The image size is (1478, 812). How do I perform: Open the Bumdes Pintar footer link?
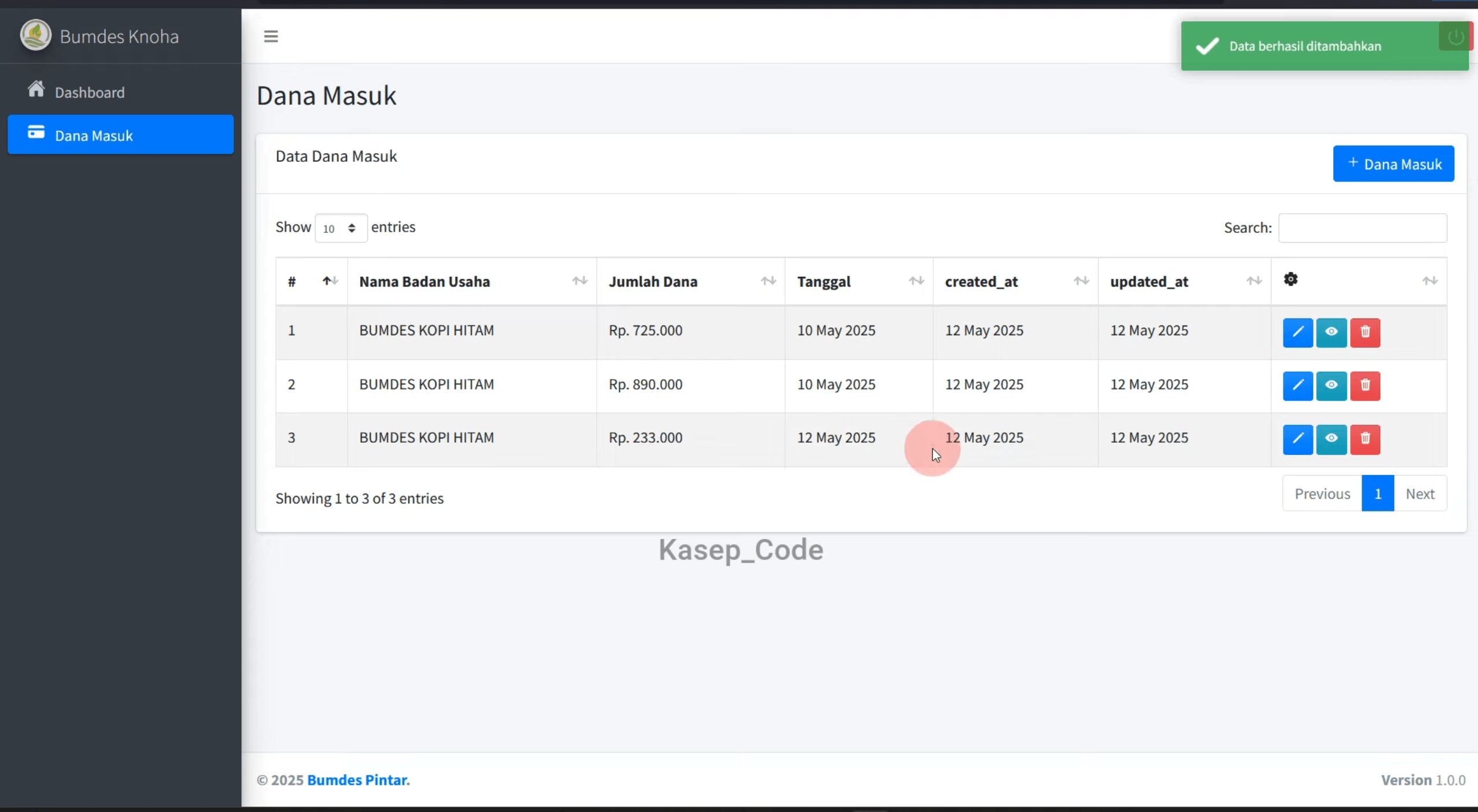pos(358,780)
